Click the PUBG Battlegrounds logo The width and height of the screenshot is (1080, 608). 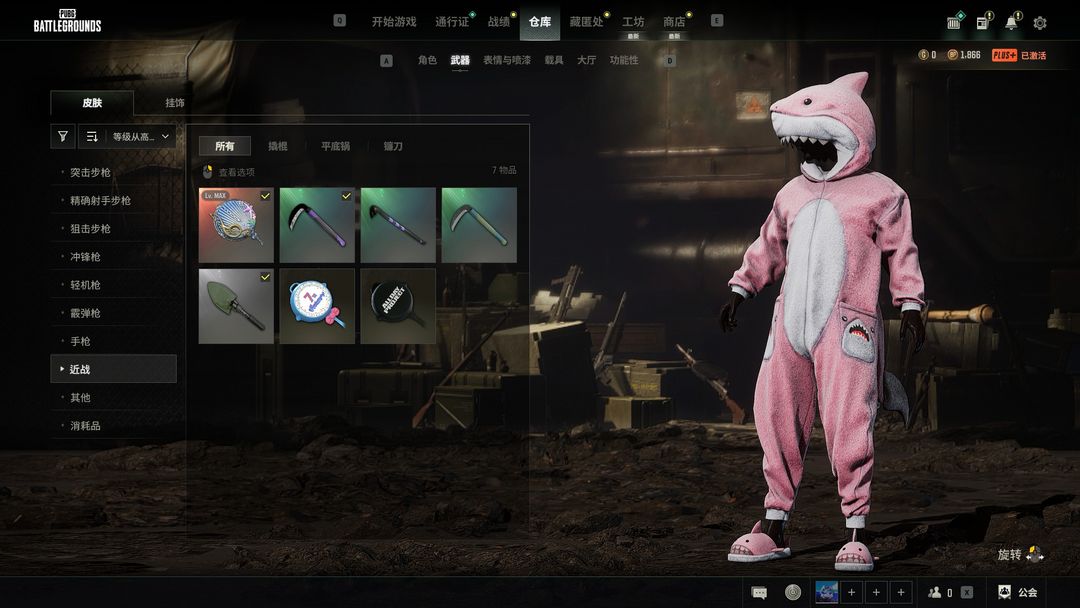pyautogui.click(x=67, y=21)
